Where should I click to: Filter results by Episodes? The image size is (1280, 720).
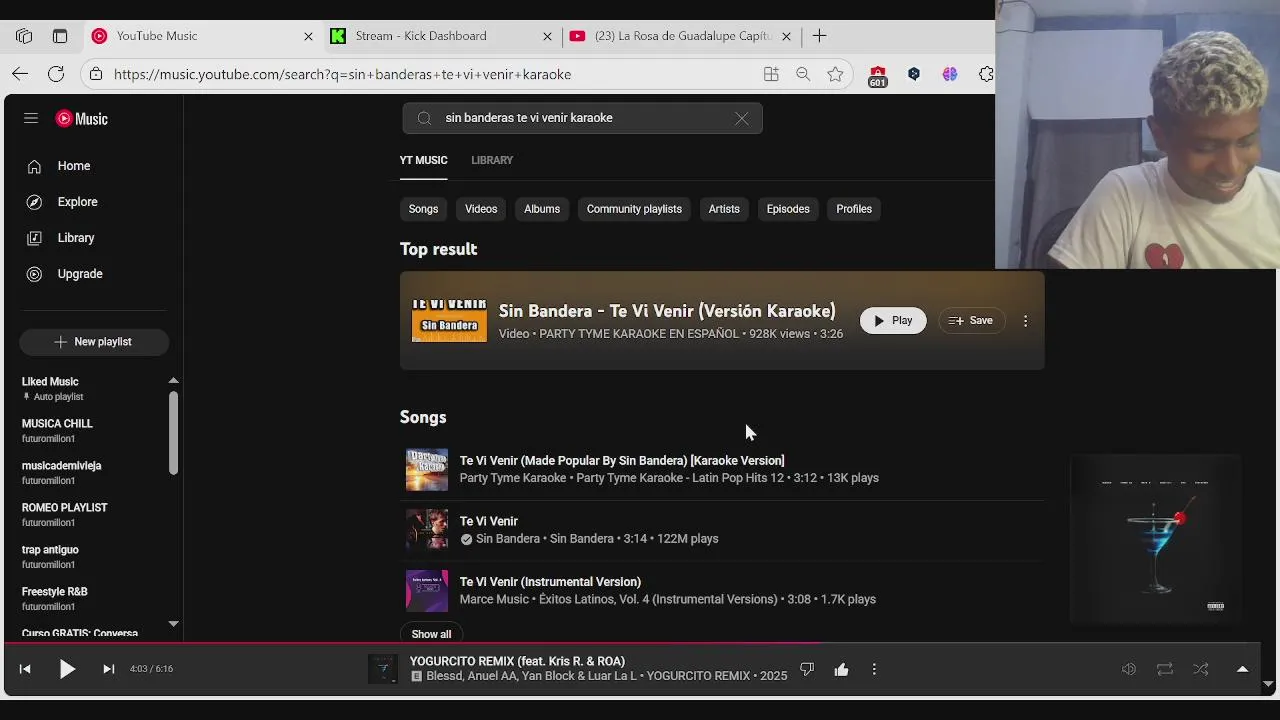coord(788,209)
